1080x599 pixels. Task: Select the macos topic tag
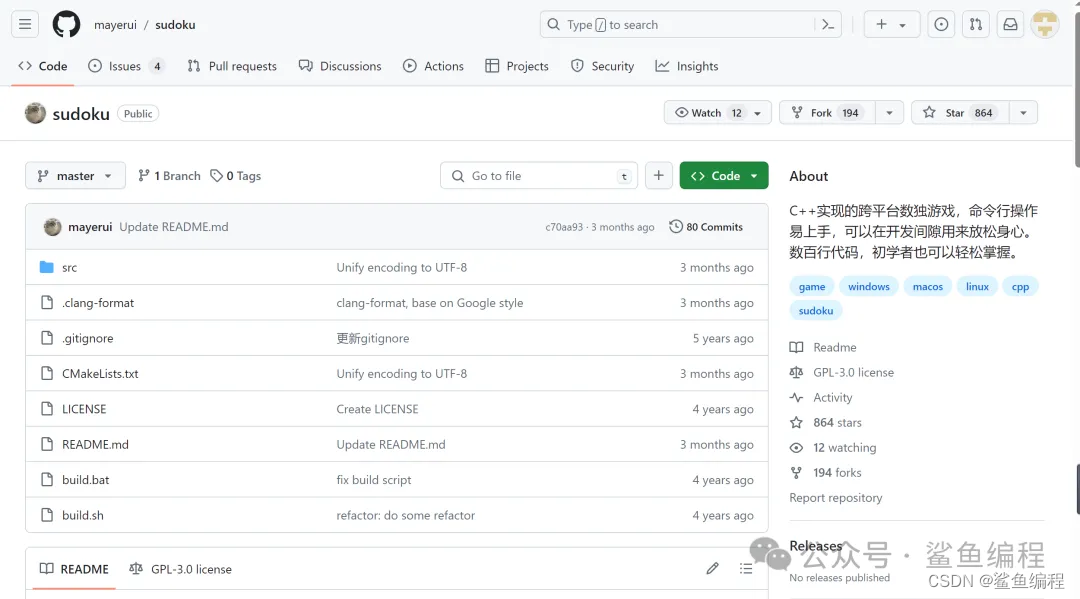(x=928, y=286)
